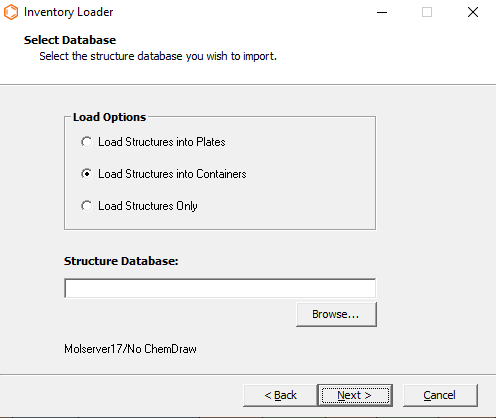The image size is (496, 418).
Task: Select Load Structures into Plates radio button
Action: coord(87,142)
